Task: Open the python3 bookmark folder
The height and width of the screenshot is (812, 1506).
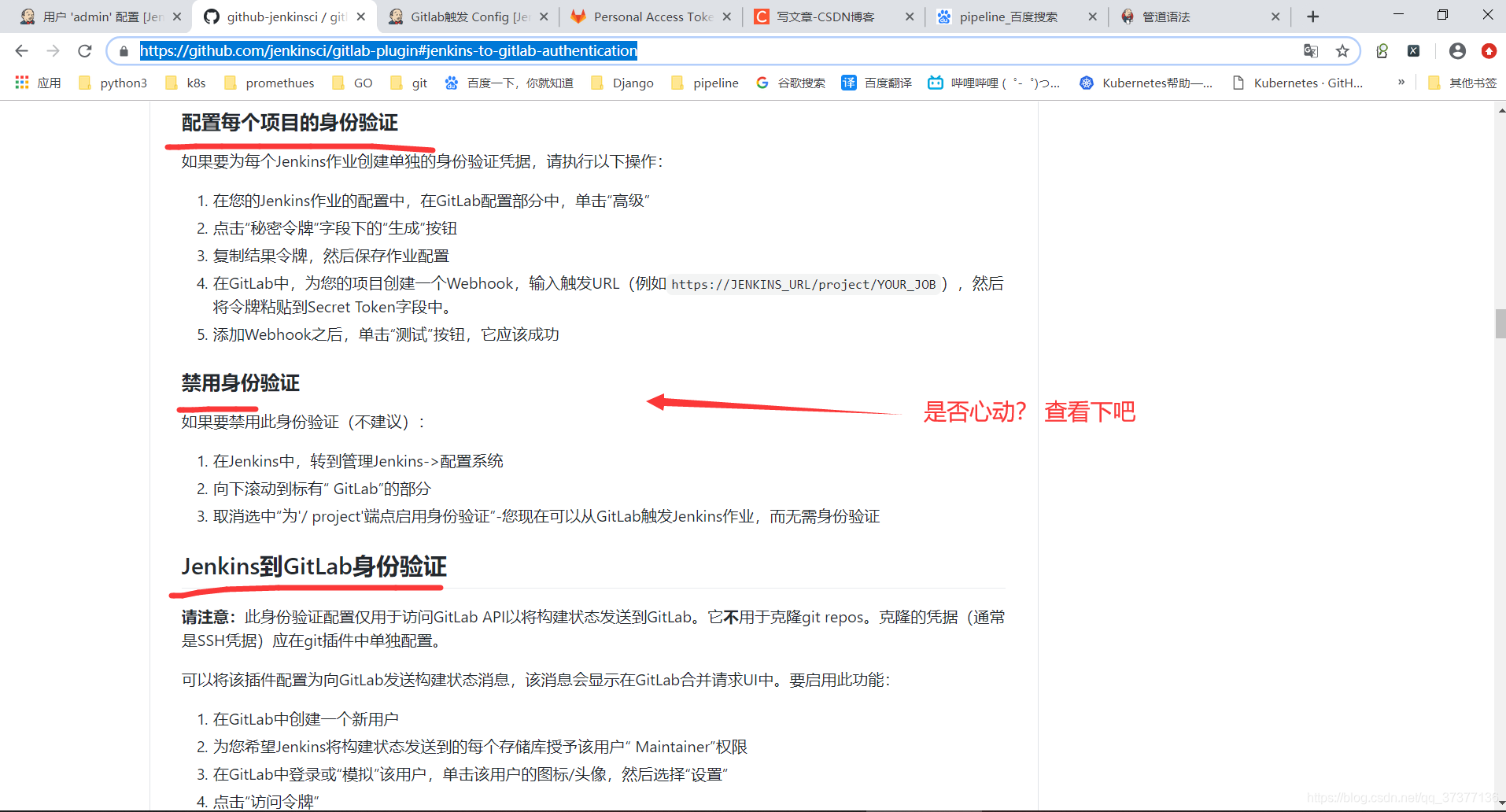Action: [113, 83]
